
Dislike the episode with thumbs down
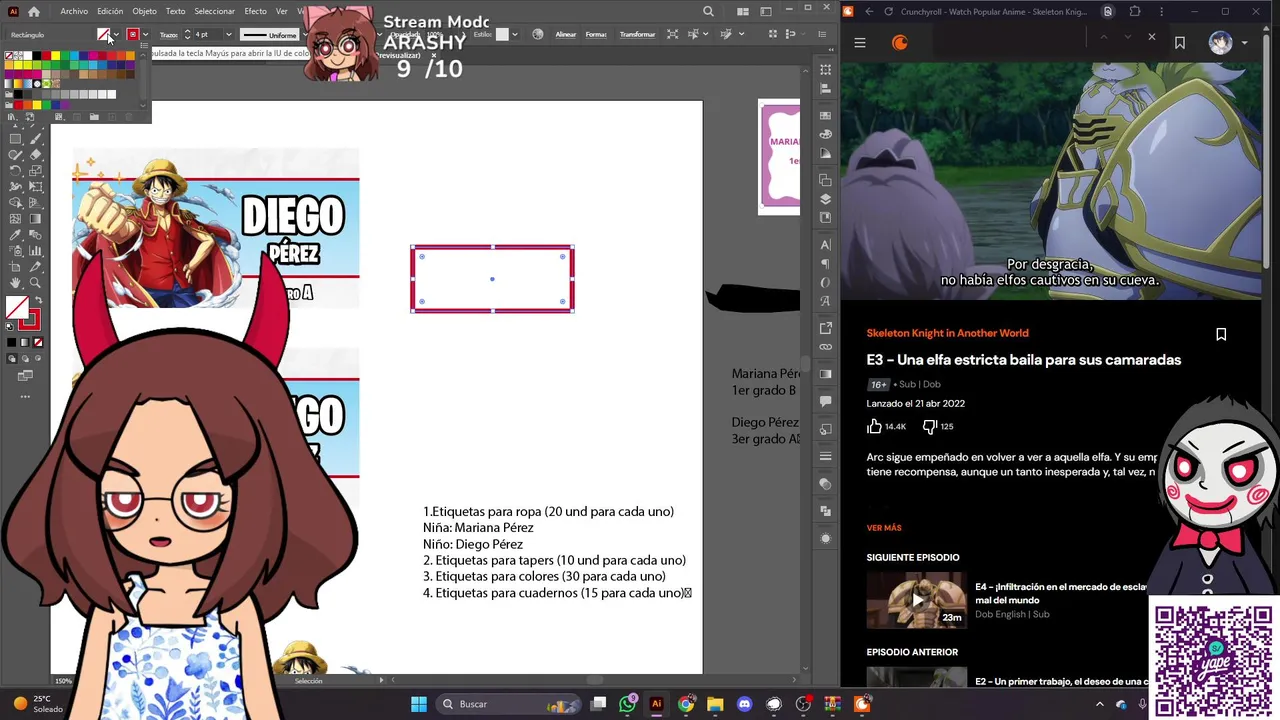929,426
